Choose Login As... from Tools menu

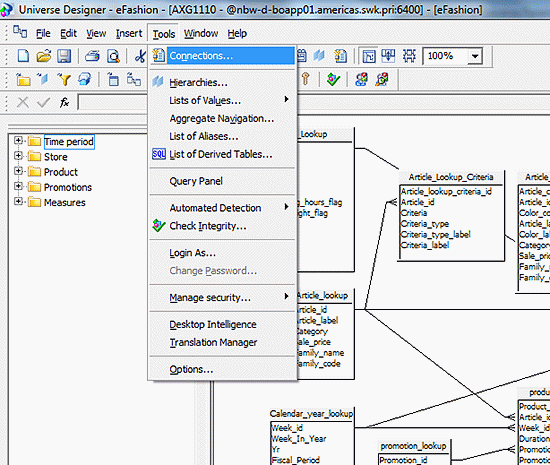click(x=222, y=253)
